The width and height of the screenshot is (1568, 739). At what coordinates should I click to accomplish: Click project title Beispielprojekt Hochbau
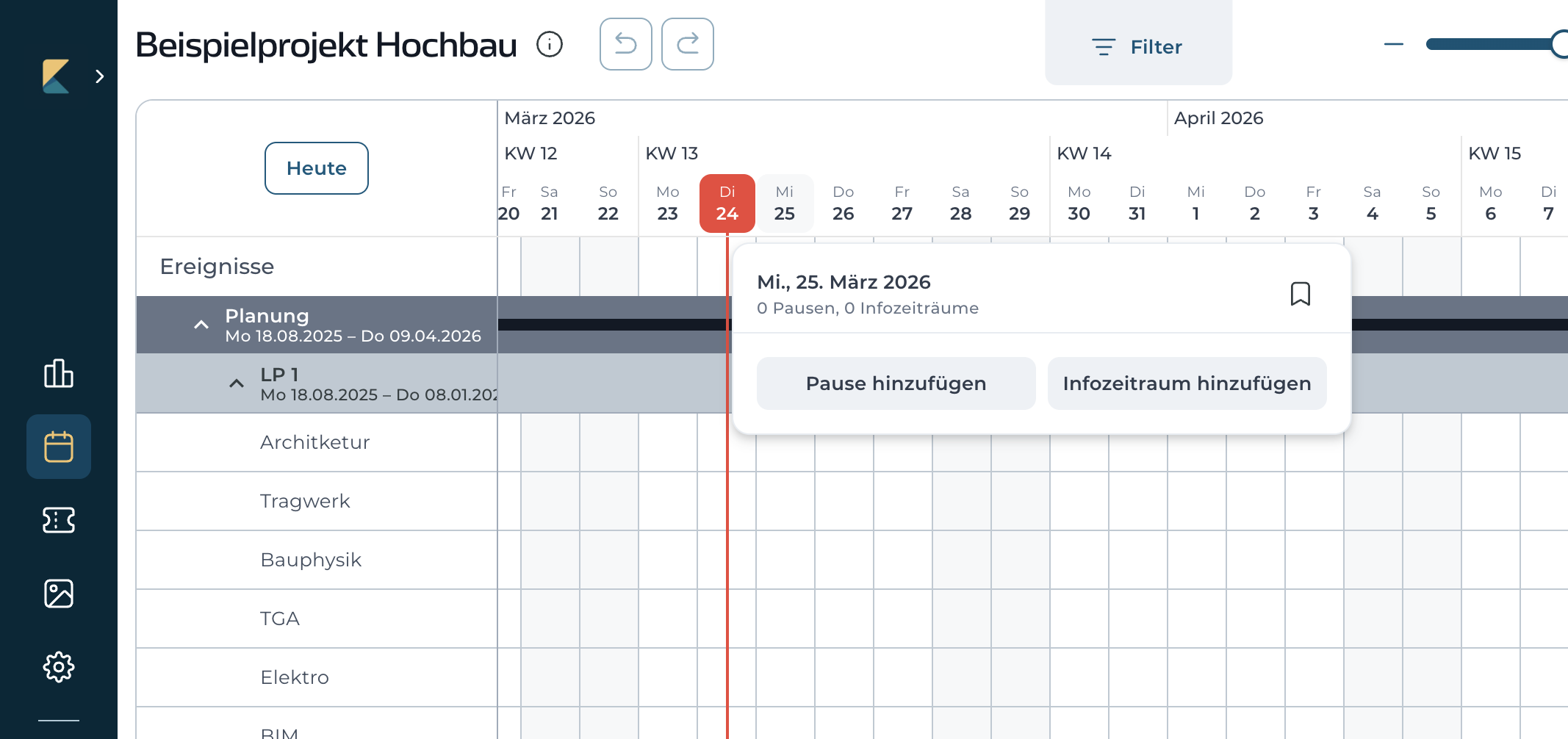click(326, 46)
